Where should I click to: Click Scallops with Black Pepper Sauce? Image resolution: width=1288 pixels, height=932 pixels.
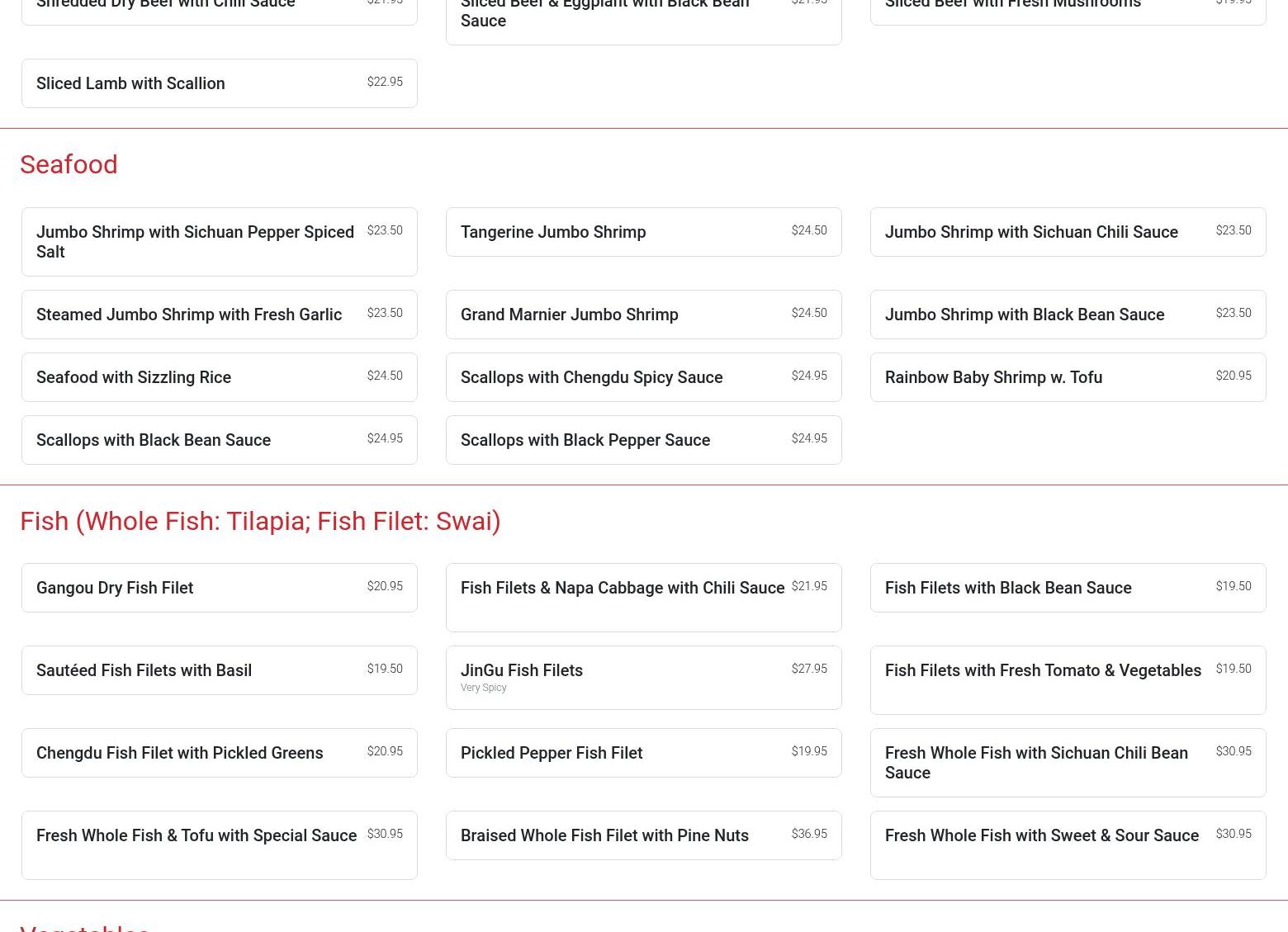click(x=643, y=440)
